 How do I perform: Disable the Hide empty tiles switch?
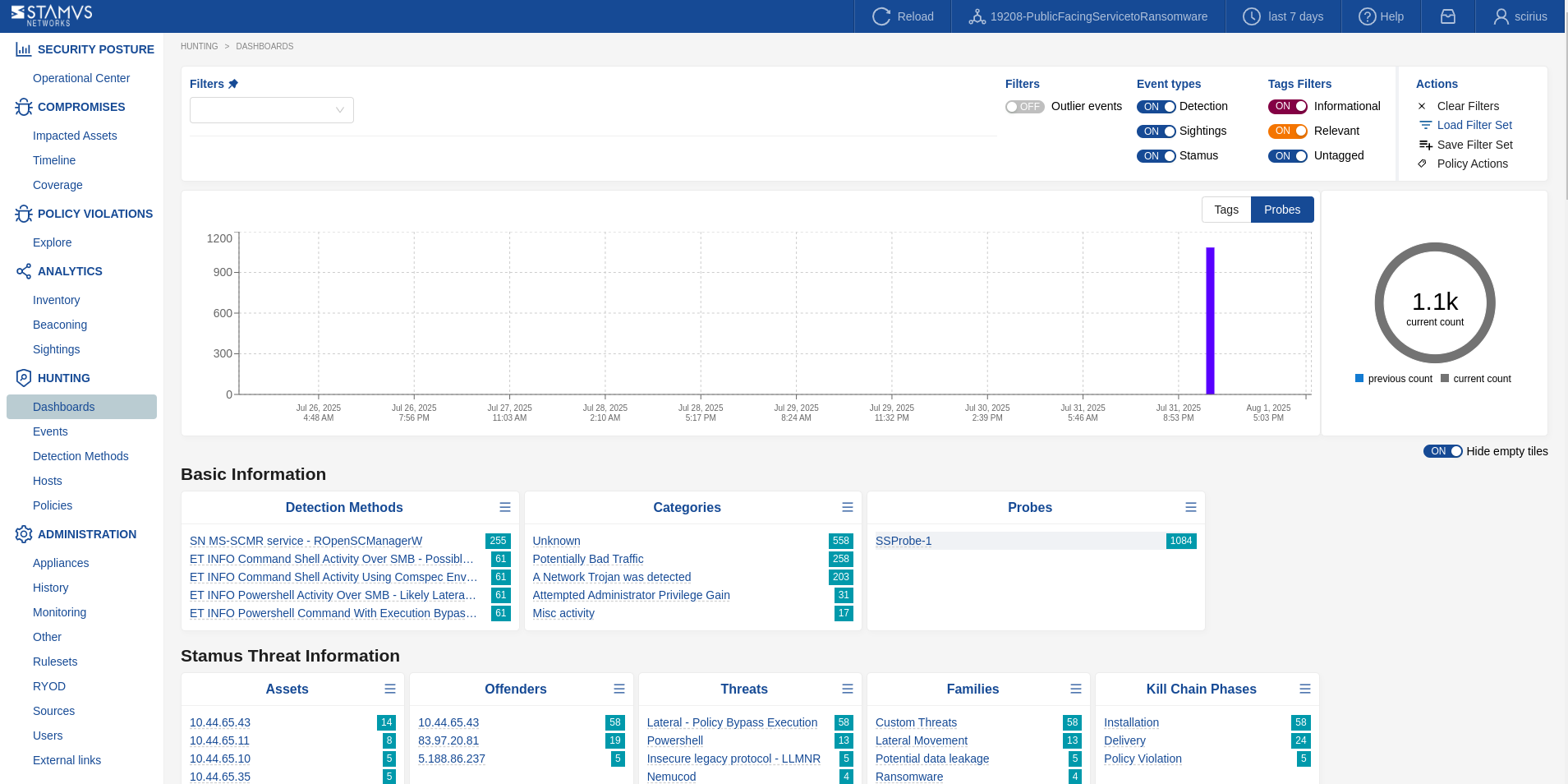tap(1442, 451)
